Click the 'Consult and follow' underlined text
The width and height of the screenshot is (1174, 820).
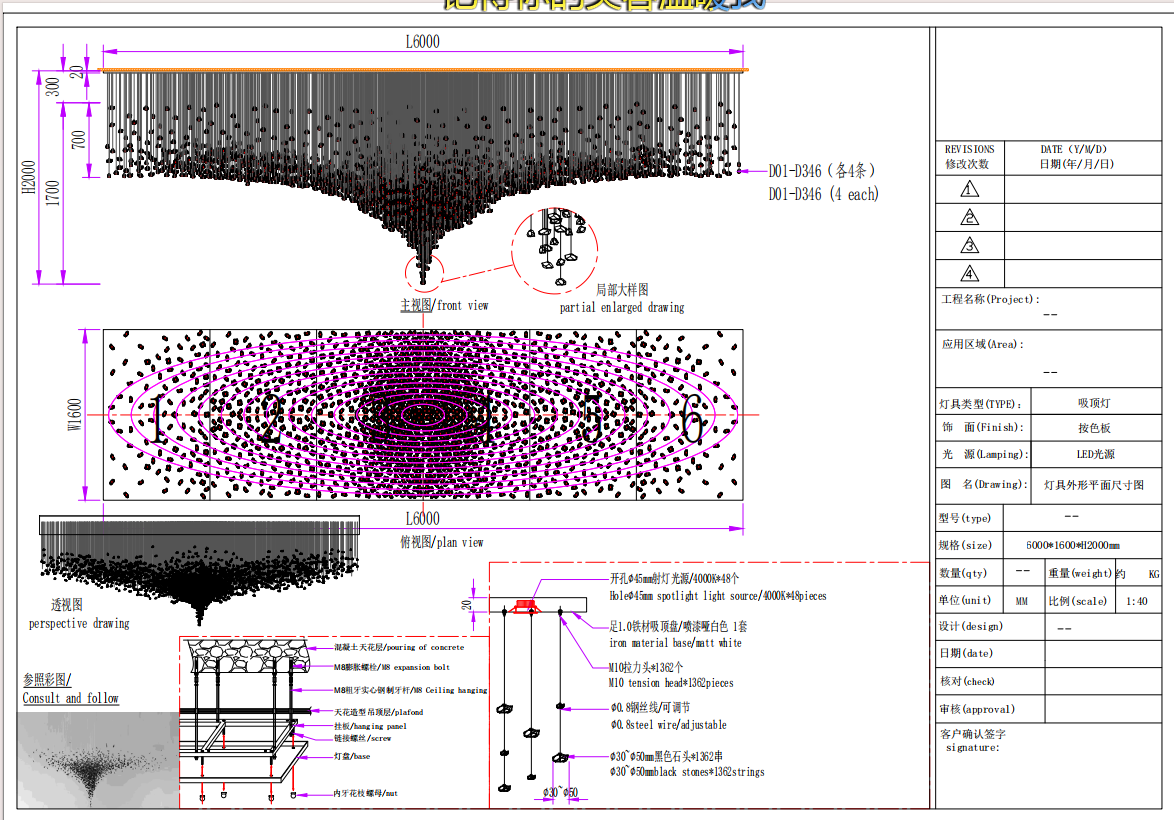click(x=70, y=698)
